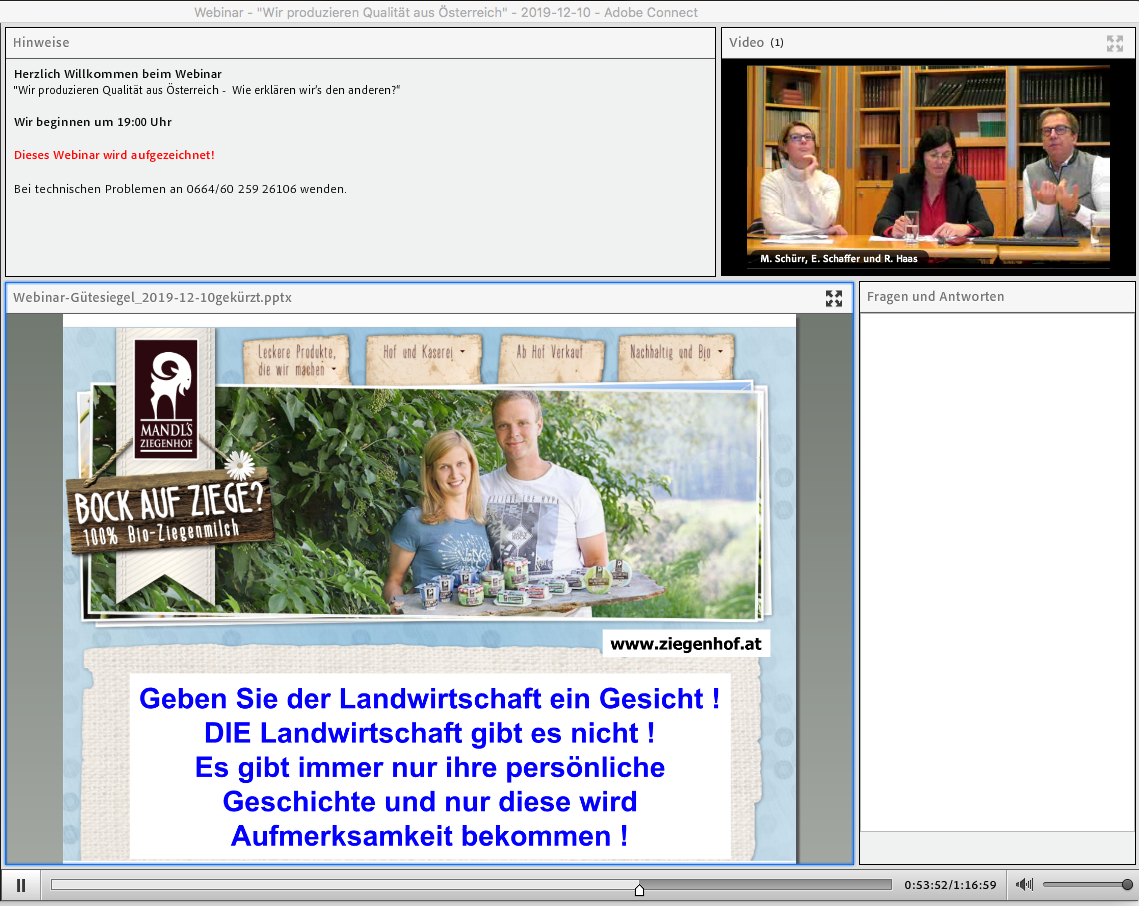Viewport: 1139px width, 906px height.
Task: Click the 'Hinweise' pod title
Action: point(41,43)
